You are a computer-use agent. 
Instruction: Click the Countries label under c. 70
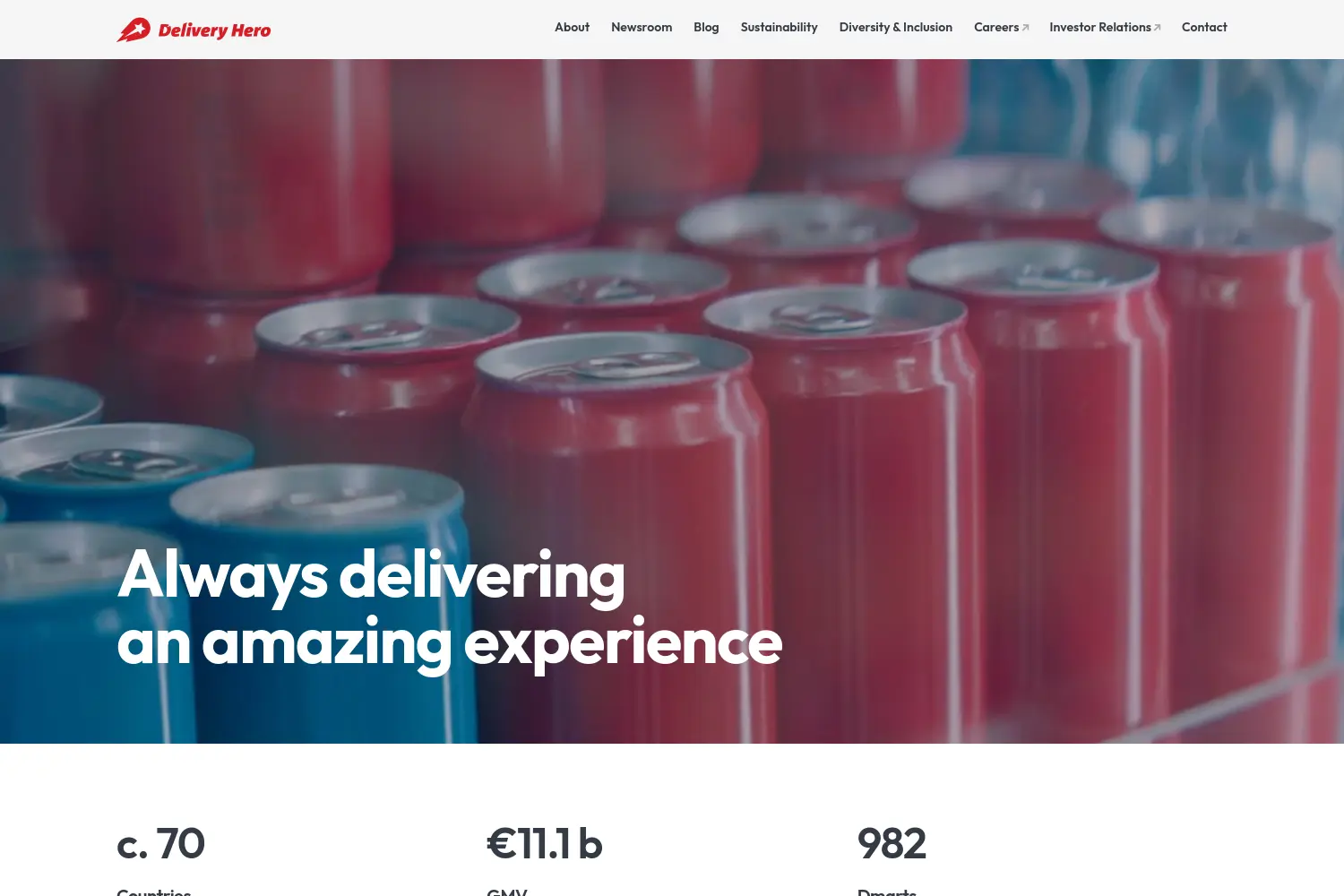(154, 892)
